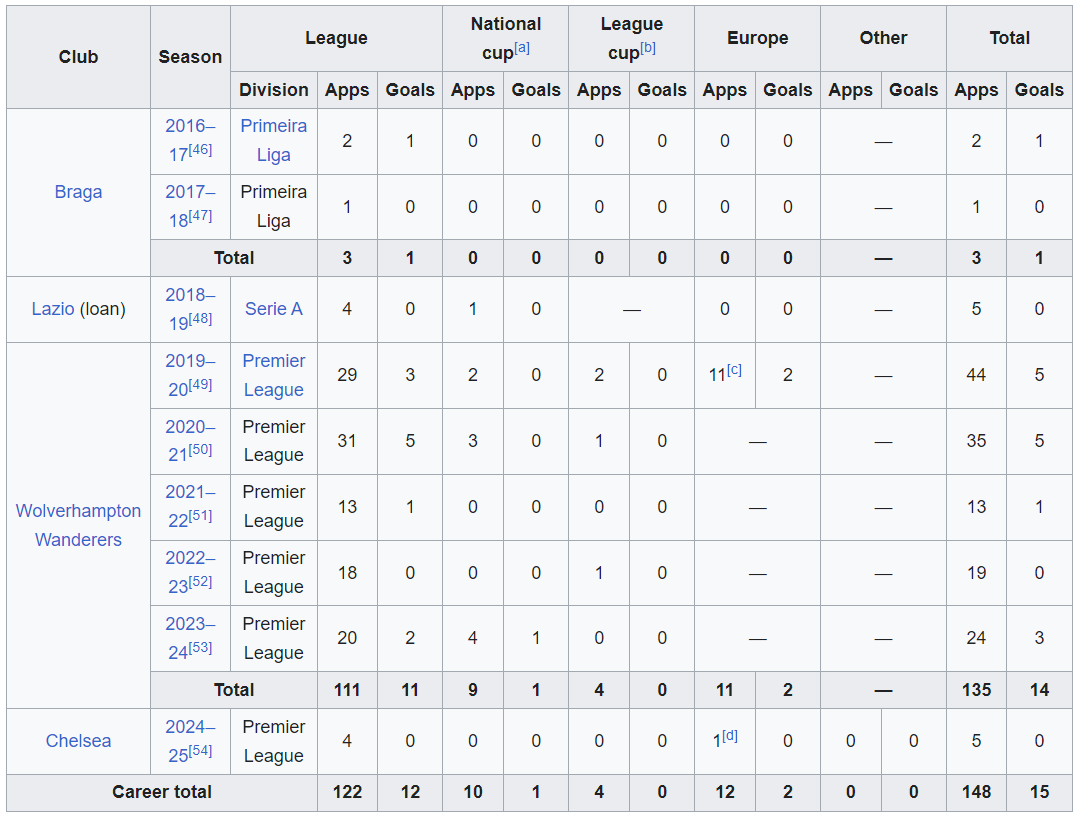Screen dimensions: 1076x816
Task: Open the Chelsea club link
Action: (78, 741)
